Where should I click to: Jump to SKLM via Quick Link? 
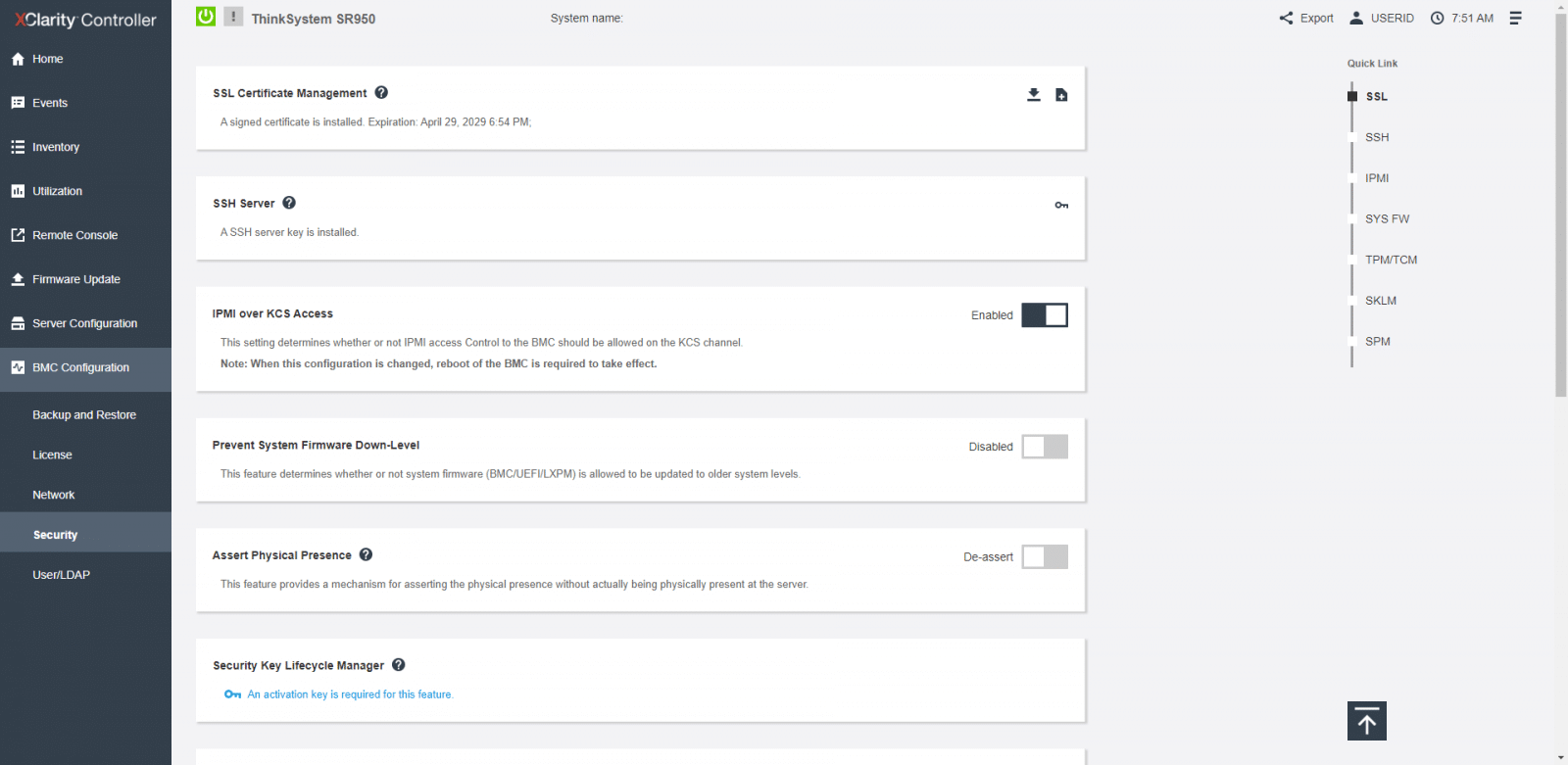coord(1381,301)
